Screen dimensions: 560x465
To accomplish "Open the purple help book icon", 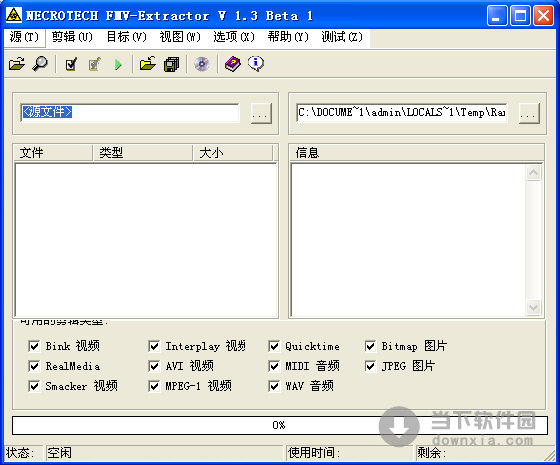I will (232, 64).
